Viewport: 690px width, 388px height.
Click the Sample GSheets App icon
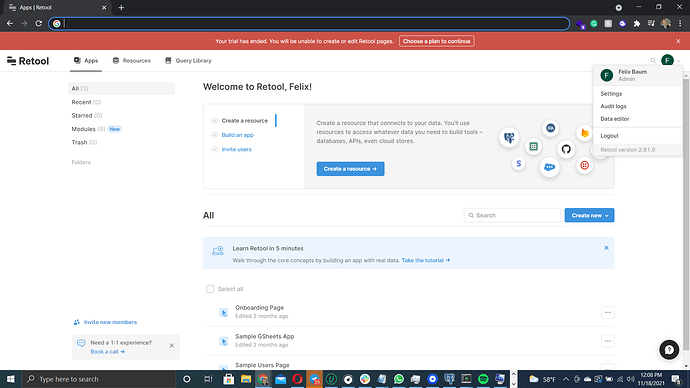pyautogui.click(x=224, y=341)
